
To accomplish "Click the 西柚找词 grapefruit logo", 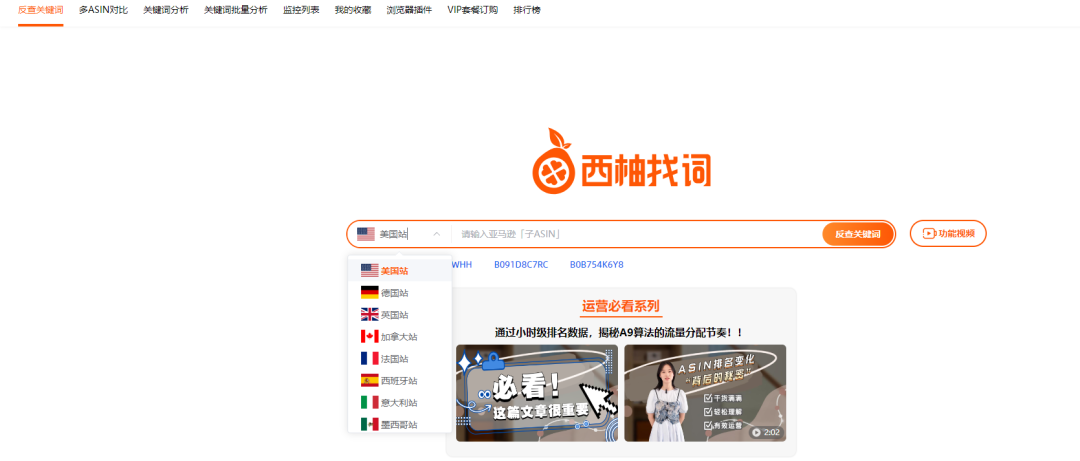I will [621, 160].
